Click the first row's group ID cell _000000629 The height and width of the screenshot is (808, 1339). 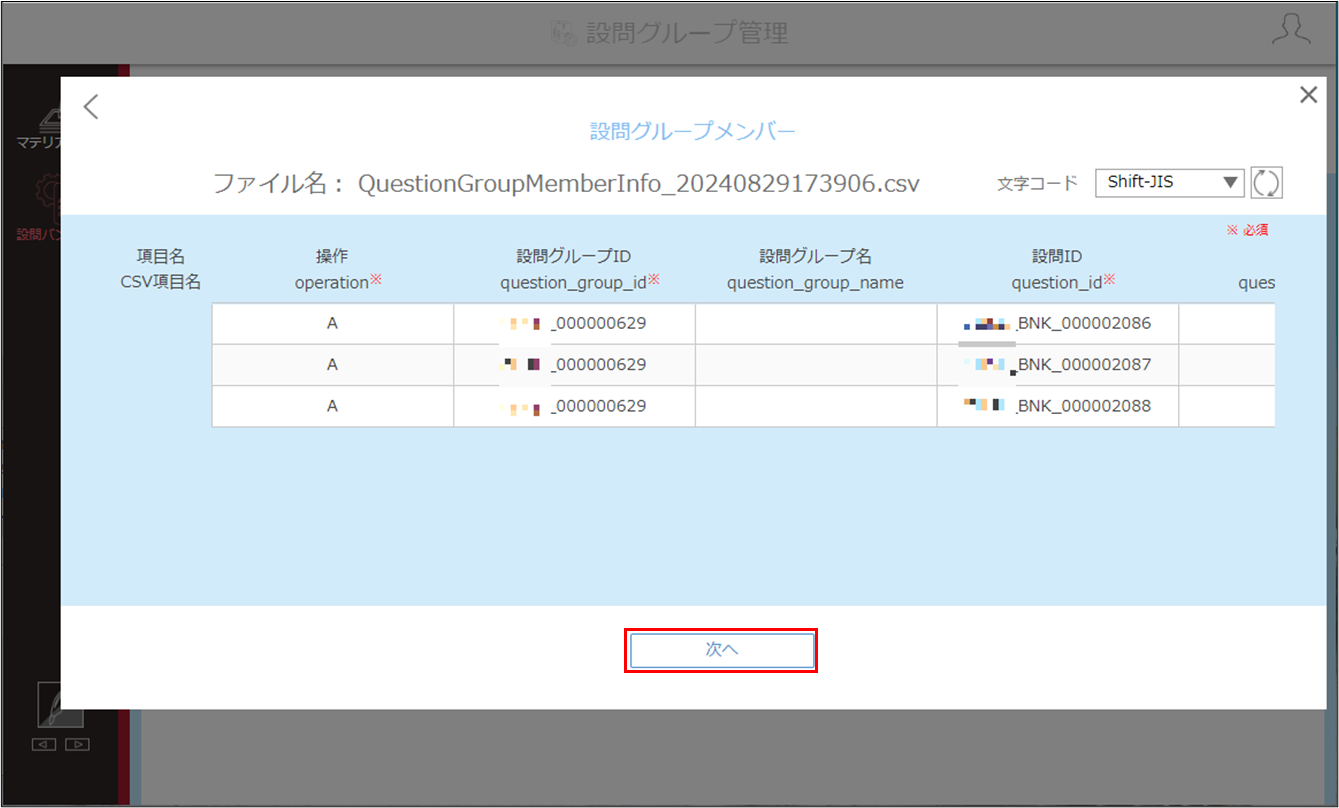pos(574,324)
